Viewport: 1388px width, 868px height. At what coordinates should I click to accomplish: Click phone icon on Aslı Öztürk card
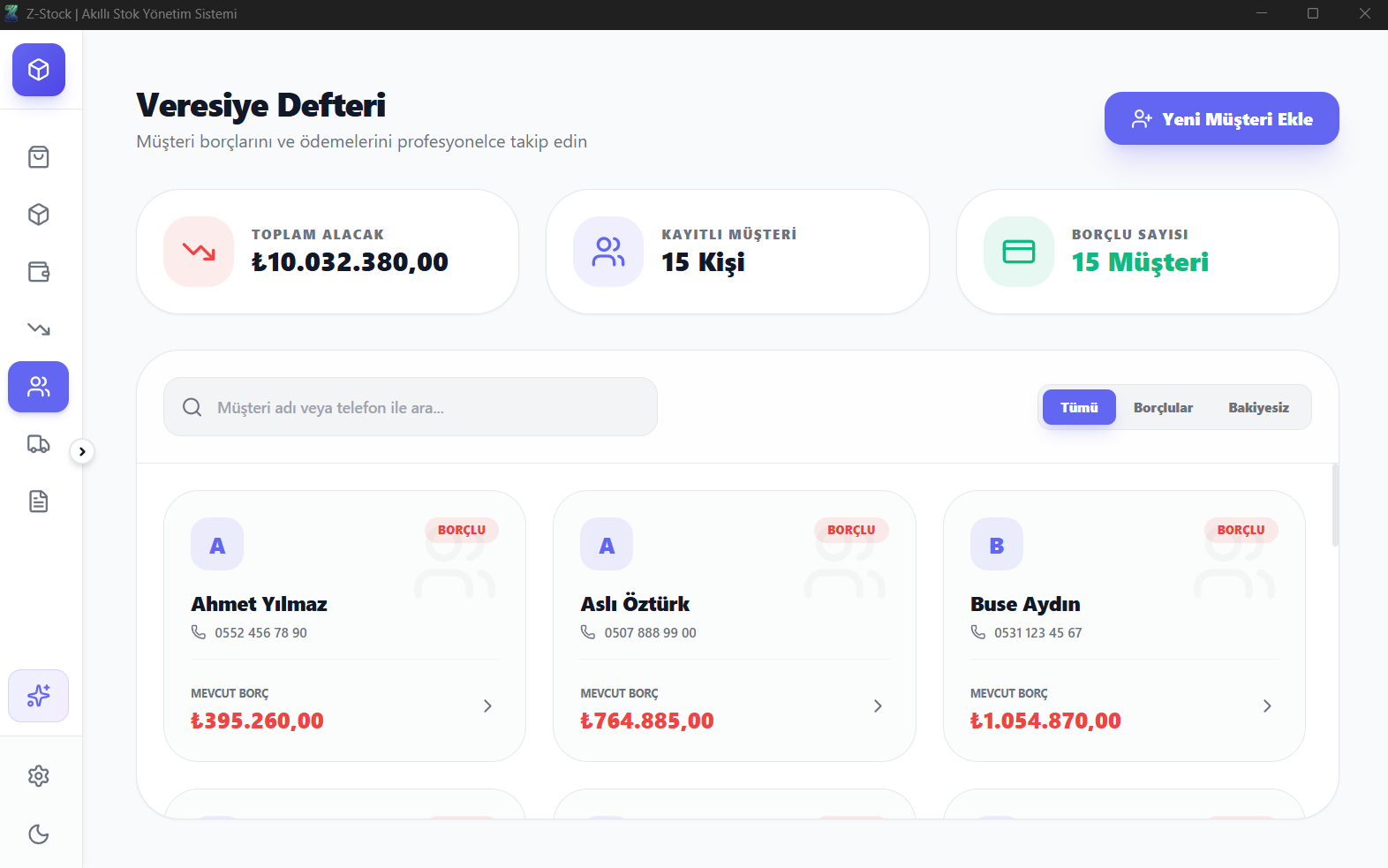(588, 632)
